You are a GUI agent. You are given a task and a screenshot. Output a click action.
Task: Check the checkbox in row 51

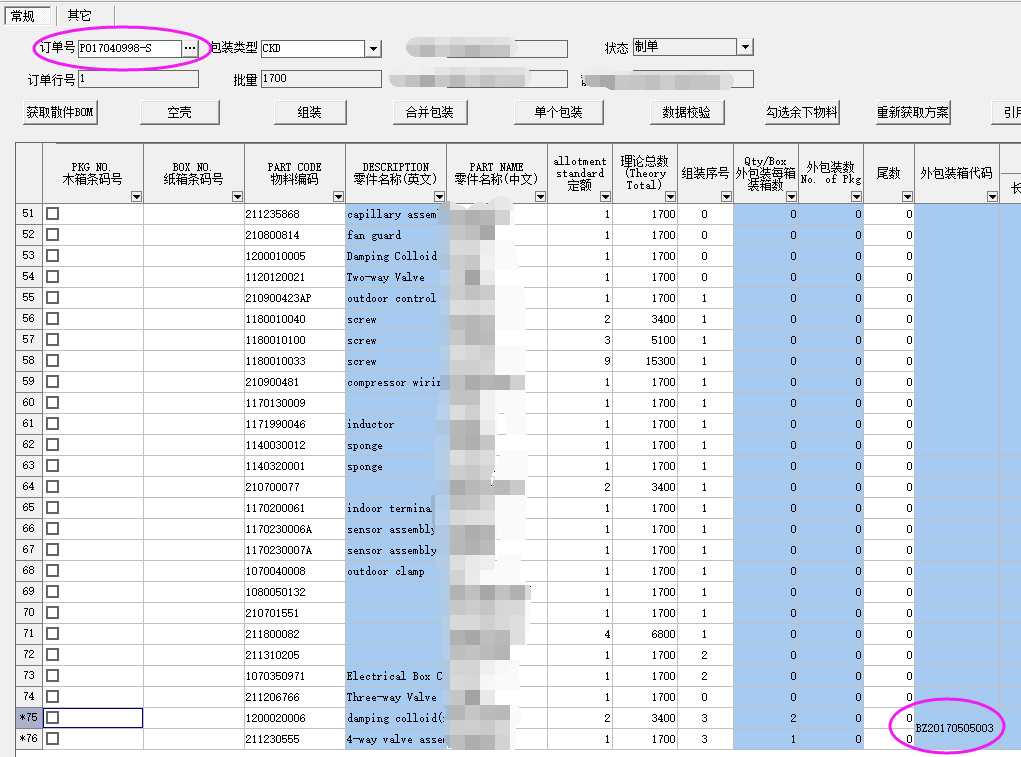click(x=53, y=213)
